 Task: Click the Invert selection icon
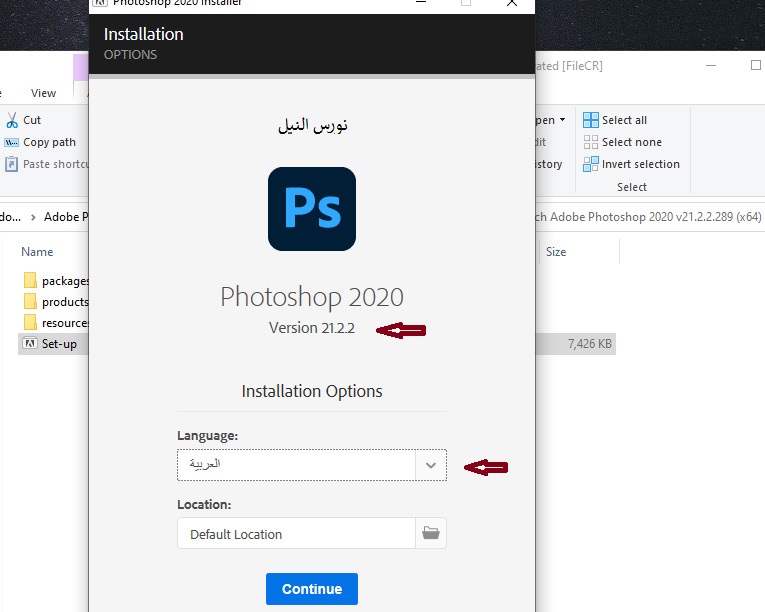coord(591,164)
